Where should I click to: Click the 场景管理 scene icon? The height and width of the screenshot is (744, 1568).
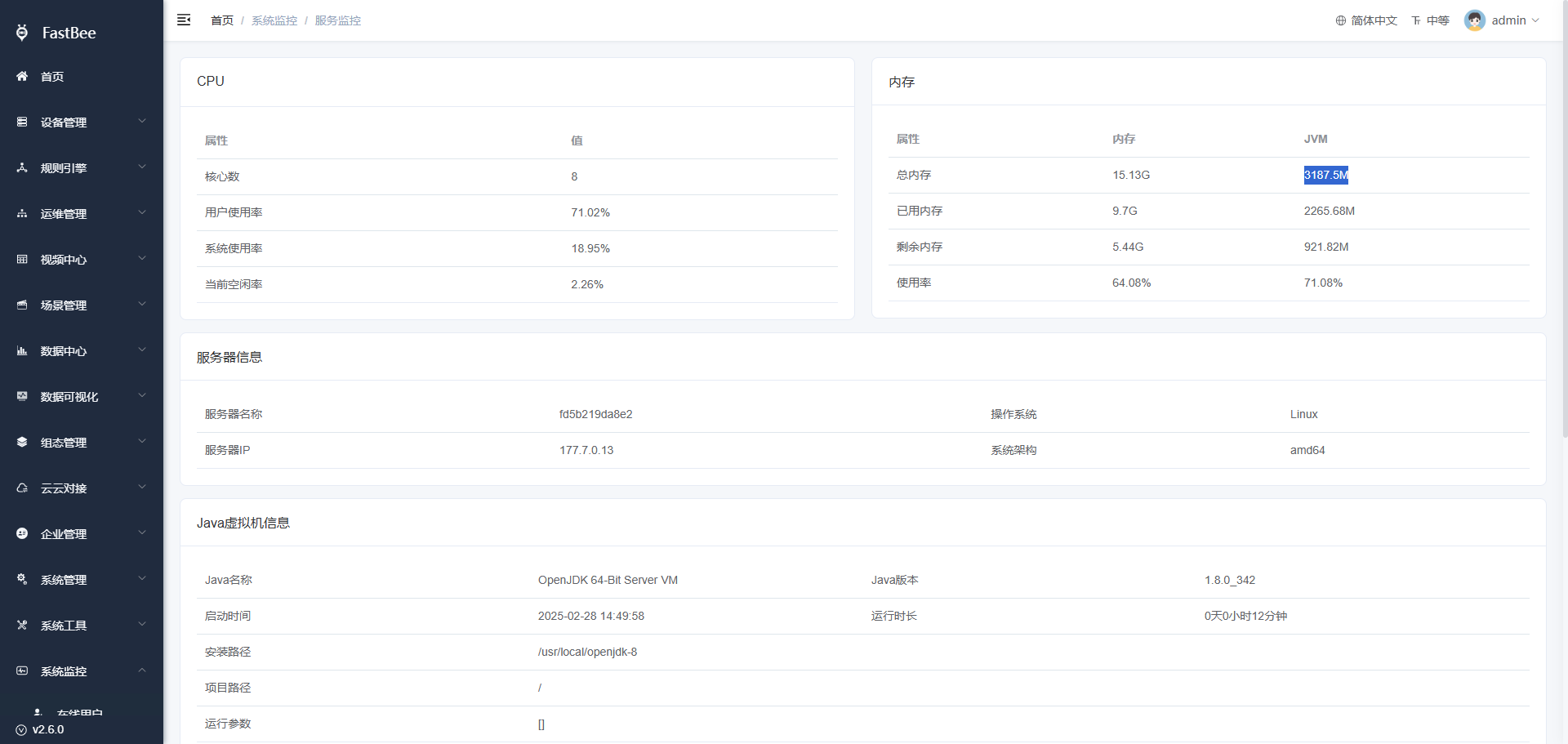click(x=22, y=305)
